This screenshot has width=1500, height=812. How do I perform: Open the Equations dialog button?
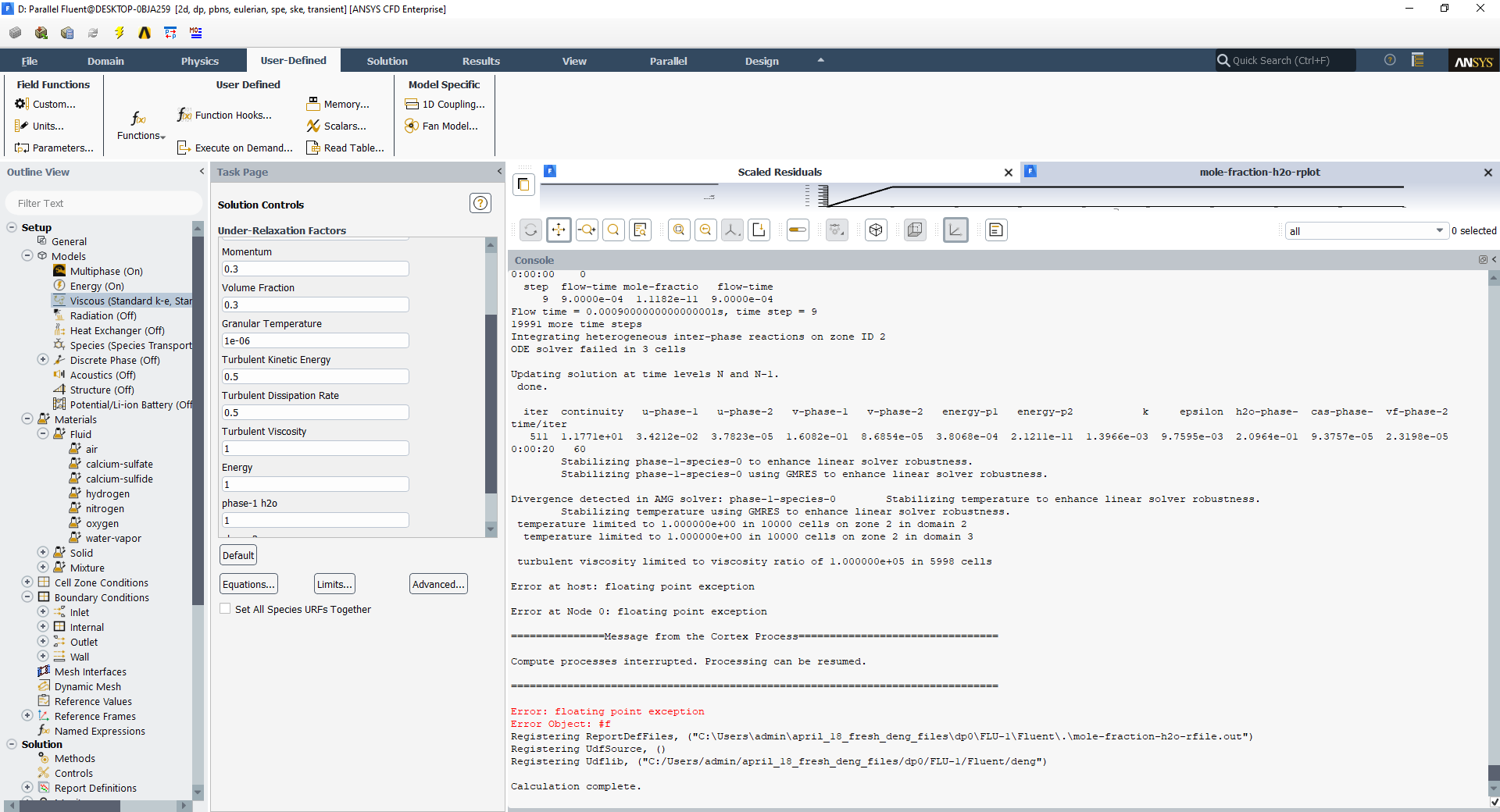pos(248,584)
